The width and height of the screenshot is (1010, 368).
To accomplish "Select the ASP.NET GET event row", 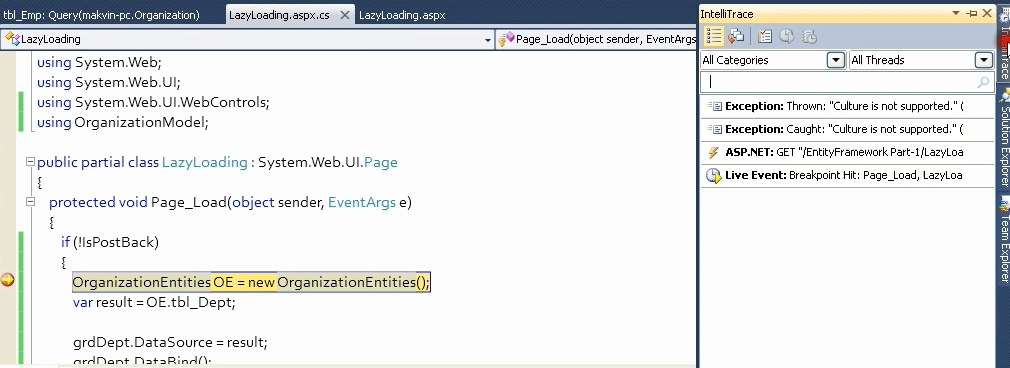I will pos(848,153).
